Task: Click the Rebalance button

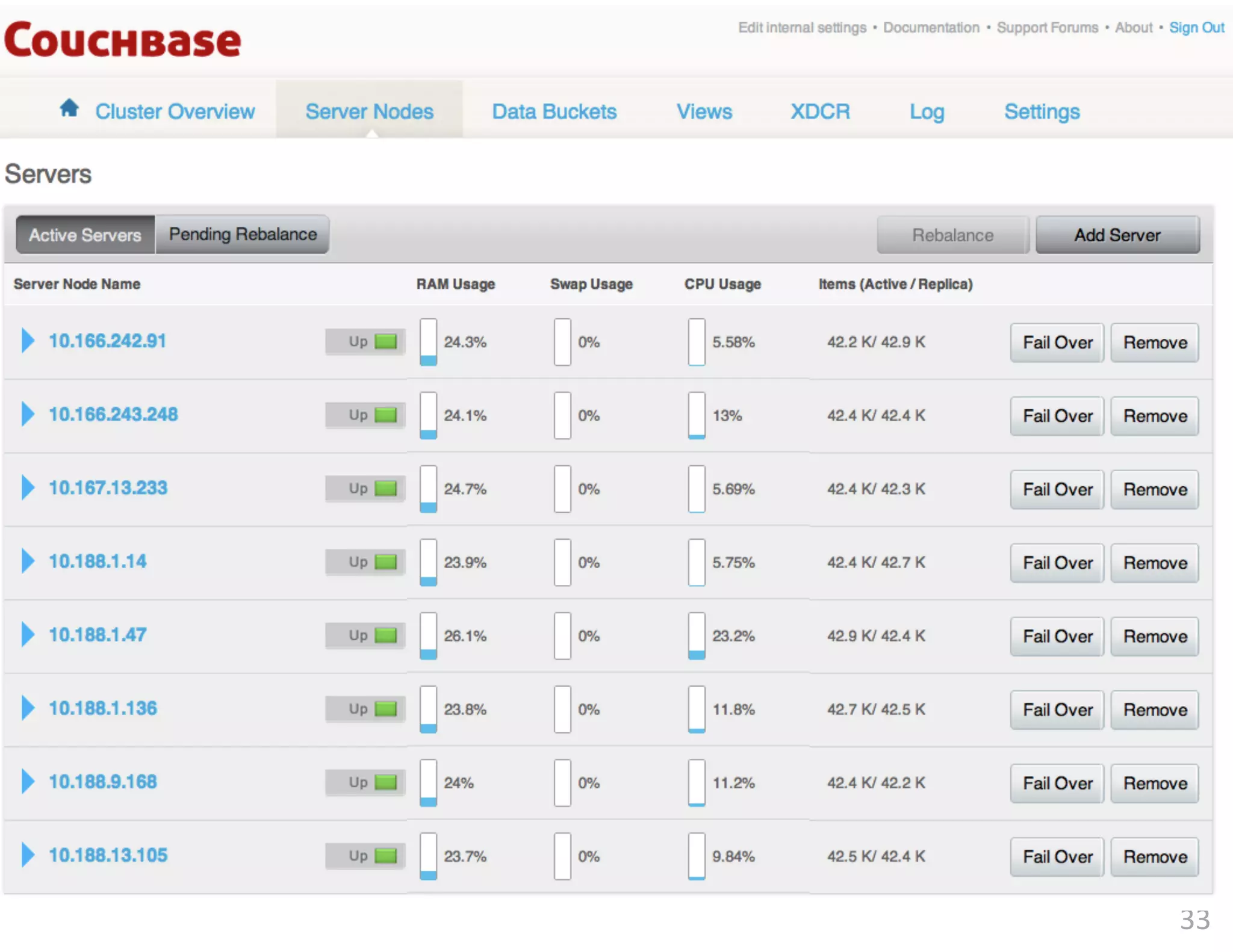Action: [x=952, y=235]
